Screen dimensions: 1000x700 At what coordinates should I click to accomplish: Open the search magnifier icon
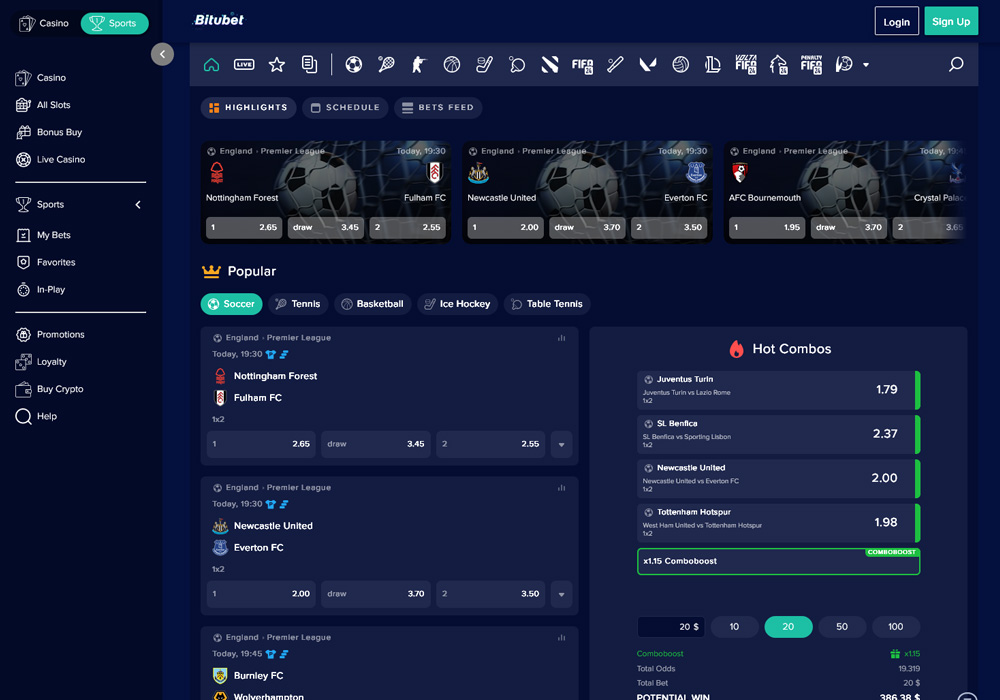tap(956, 64)
